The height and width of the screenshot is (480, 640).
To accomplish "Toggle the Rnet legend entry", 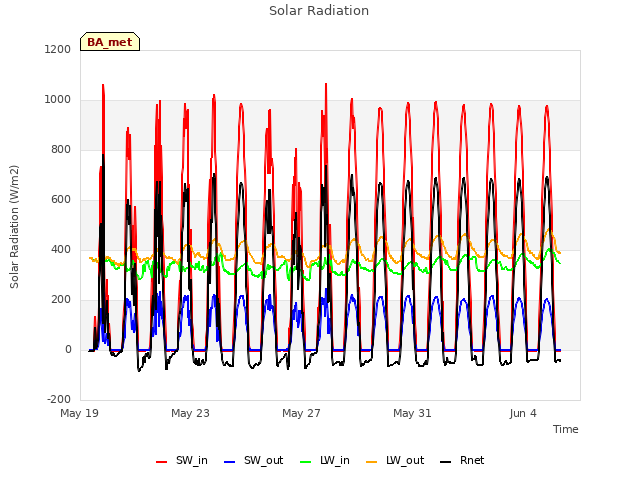I will click(462, 460).
